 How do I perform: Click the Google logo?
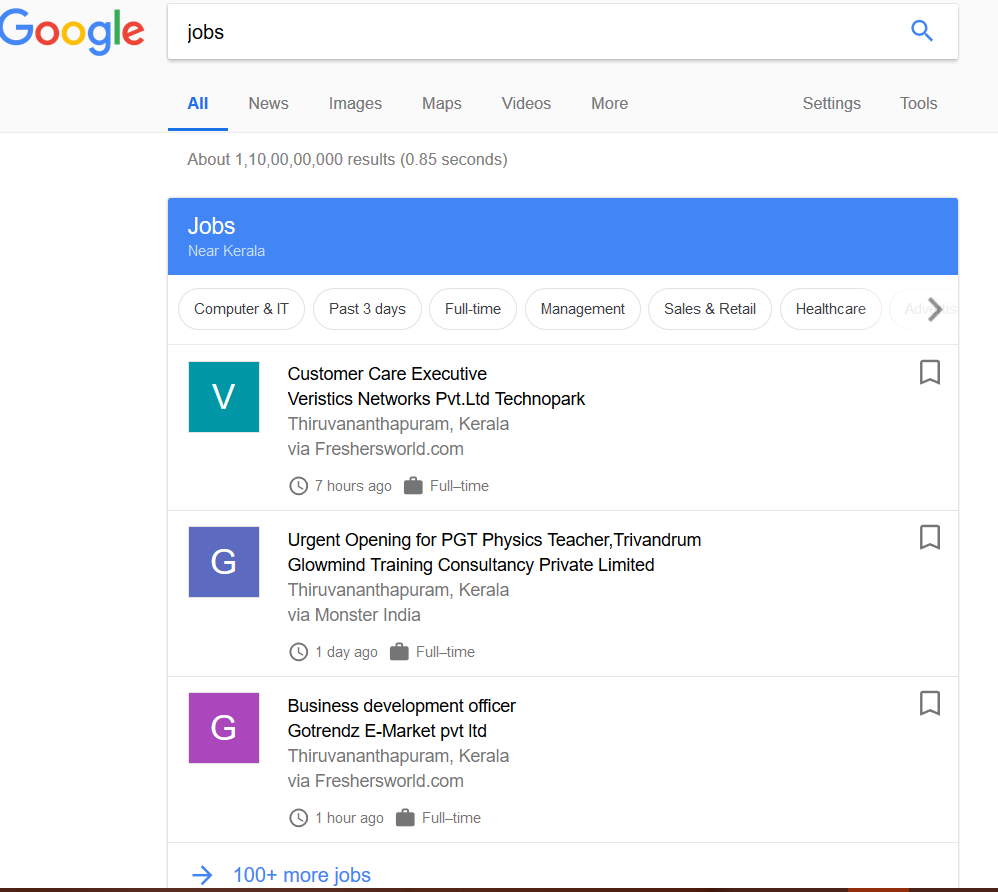click(x=72, y=31)
